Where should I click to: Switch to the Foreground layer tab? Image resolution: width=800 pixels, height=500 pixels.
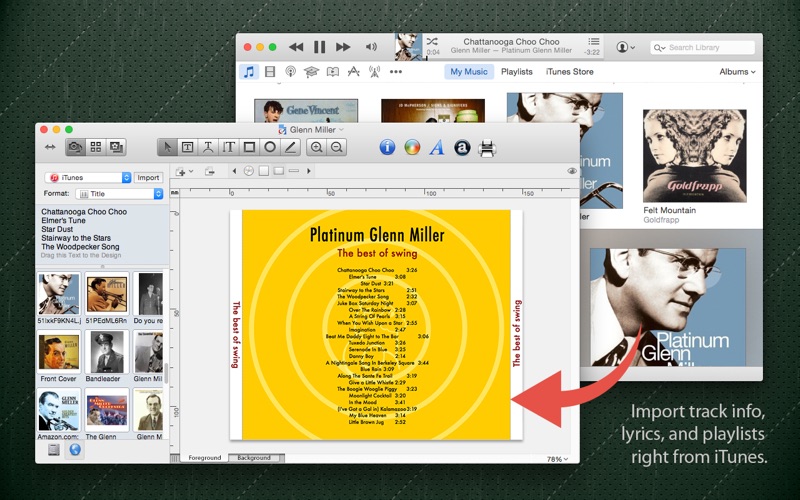click(205, 458)
